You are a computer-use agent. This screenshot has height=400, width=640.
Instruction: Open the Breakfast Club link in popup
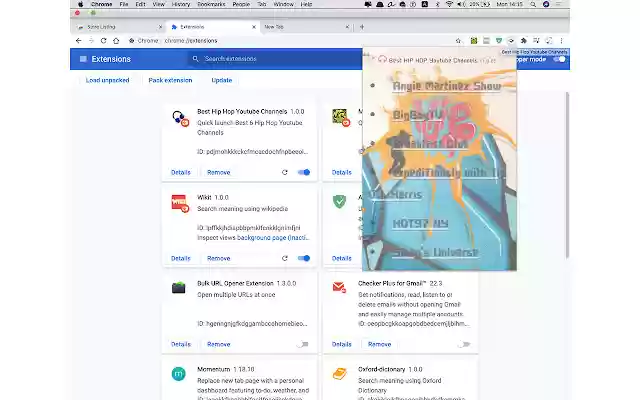click(x=430, y=144)
